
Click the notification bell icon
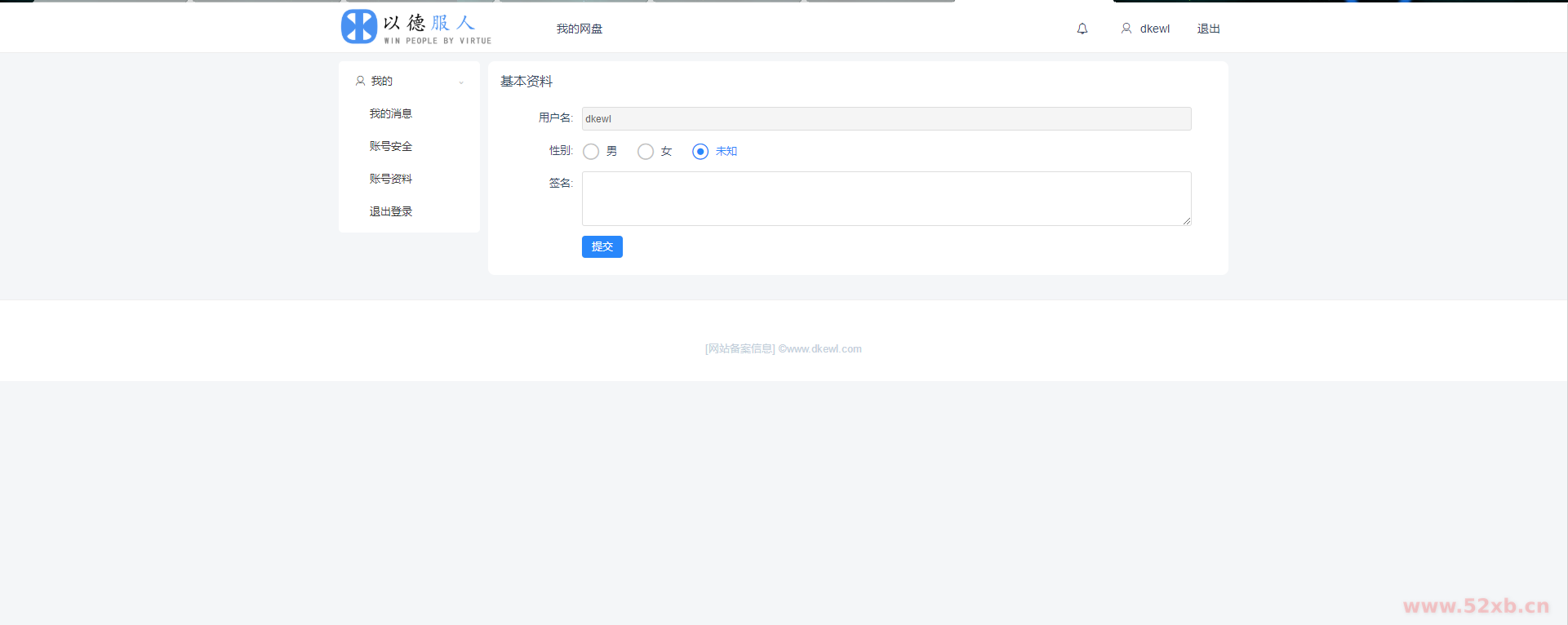coord(1082,29)
